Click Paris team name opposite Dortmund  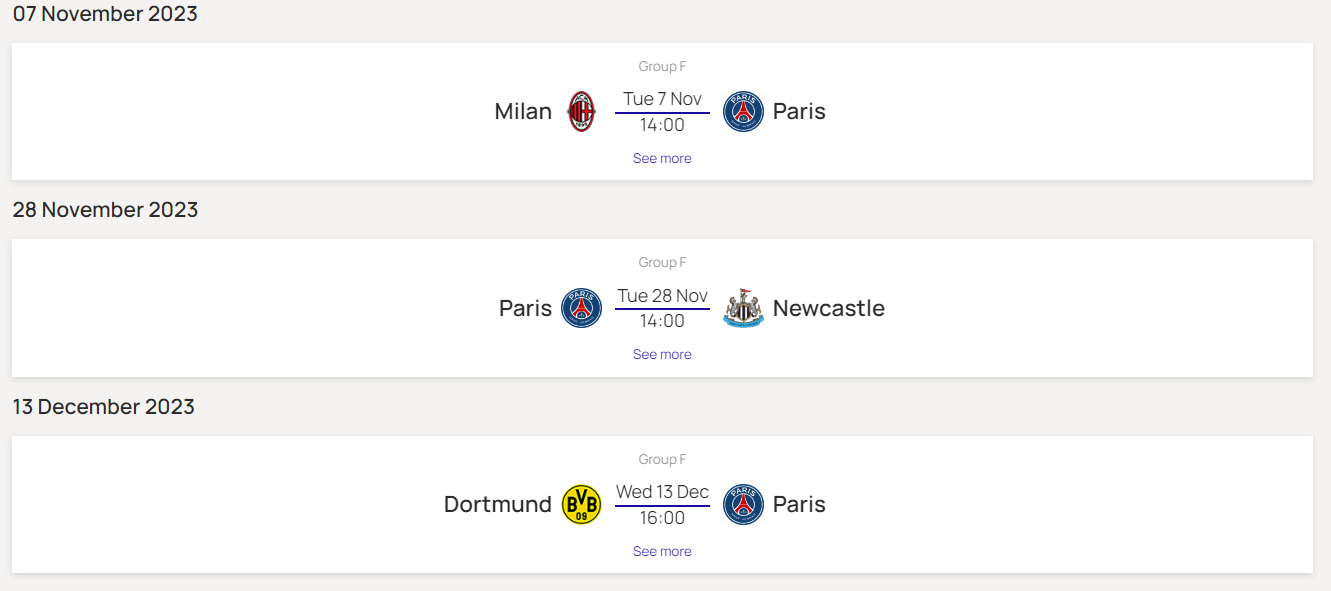(799, 504)
